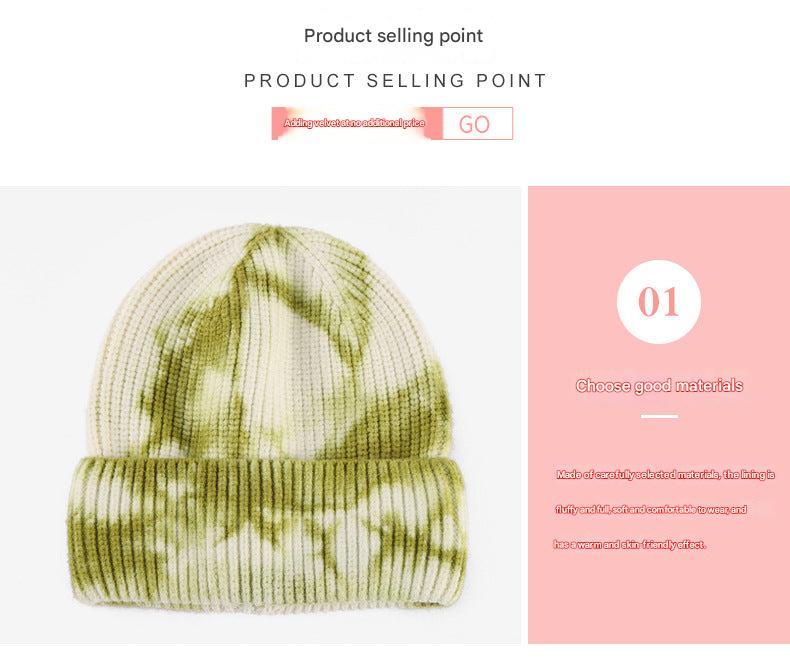Select the 'Made of carefully selected materials' line

click(x=665, y=475)
